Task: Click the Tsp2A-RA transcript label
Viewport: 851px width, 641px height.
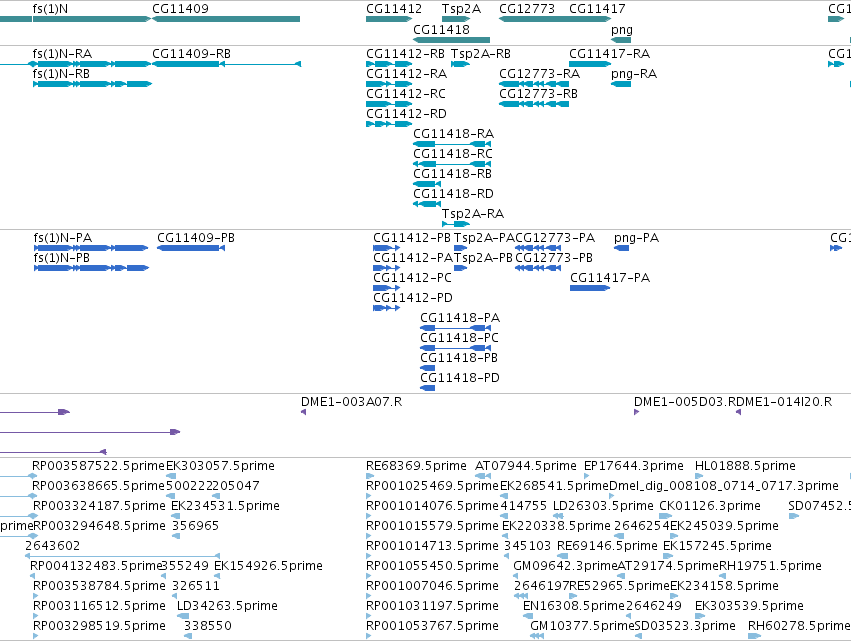Action: click(473, 214)
